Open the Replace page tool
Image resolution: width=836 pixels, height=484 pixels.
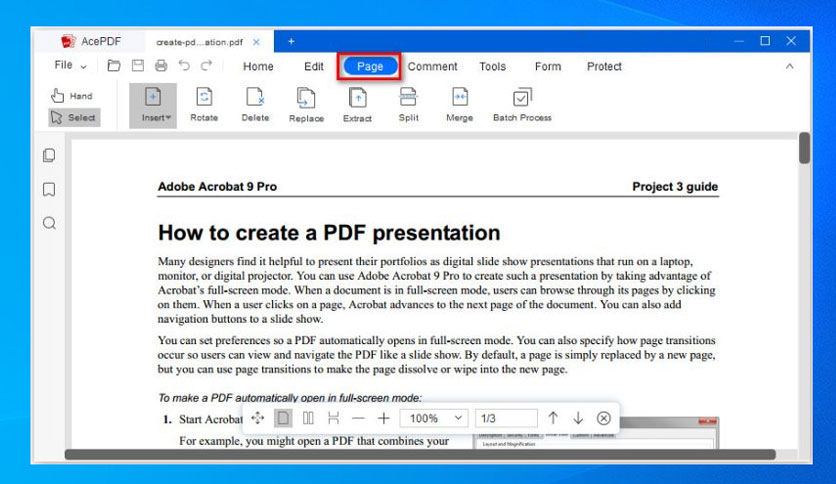tap(306, 105)
